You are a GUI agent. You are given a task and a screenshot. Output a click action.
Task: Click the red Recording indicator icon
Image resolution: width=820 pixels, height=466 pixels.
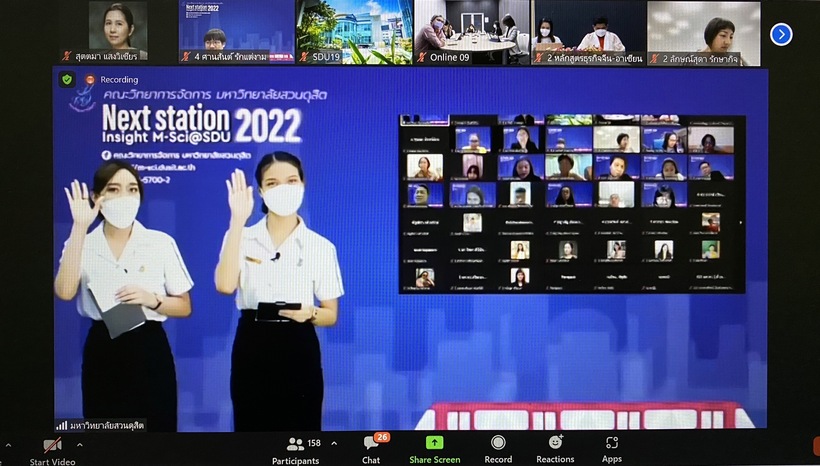[x=90, y=79]
